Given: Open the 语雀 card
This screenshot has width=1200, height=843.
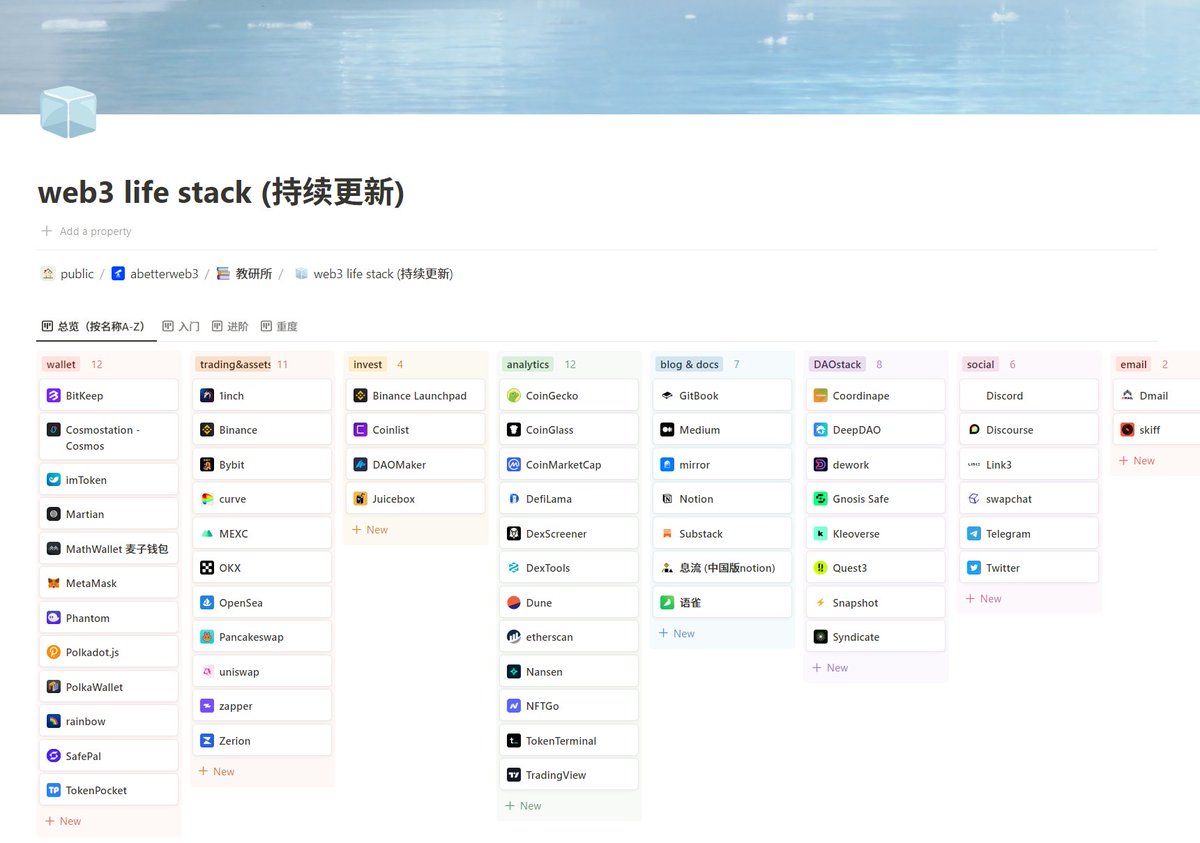Looking at the screenshot, I should (723, 603).
